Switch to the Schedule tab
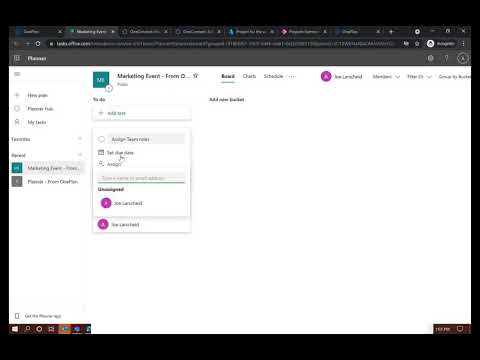The image size is (480, 360). pyautogui.click(x=273, y=76)
